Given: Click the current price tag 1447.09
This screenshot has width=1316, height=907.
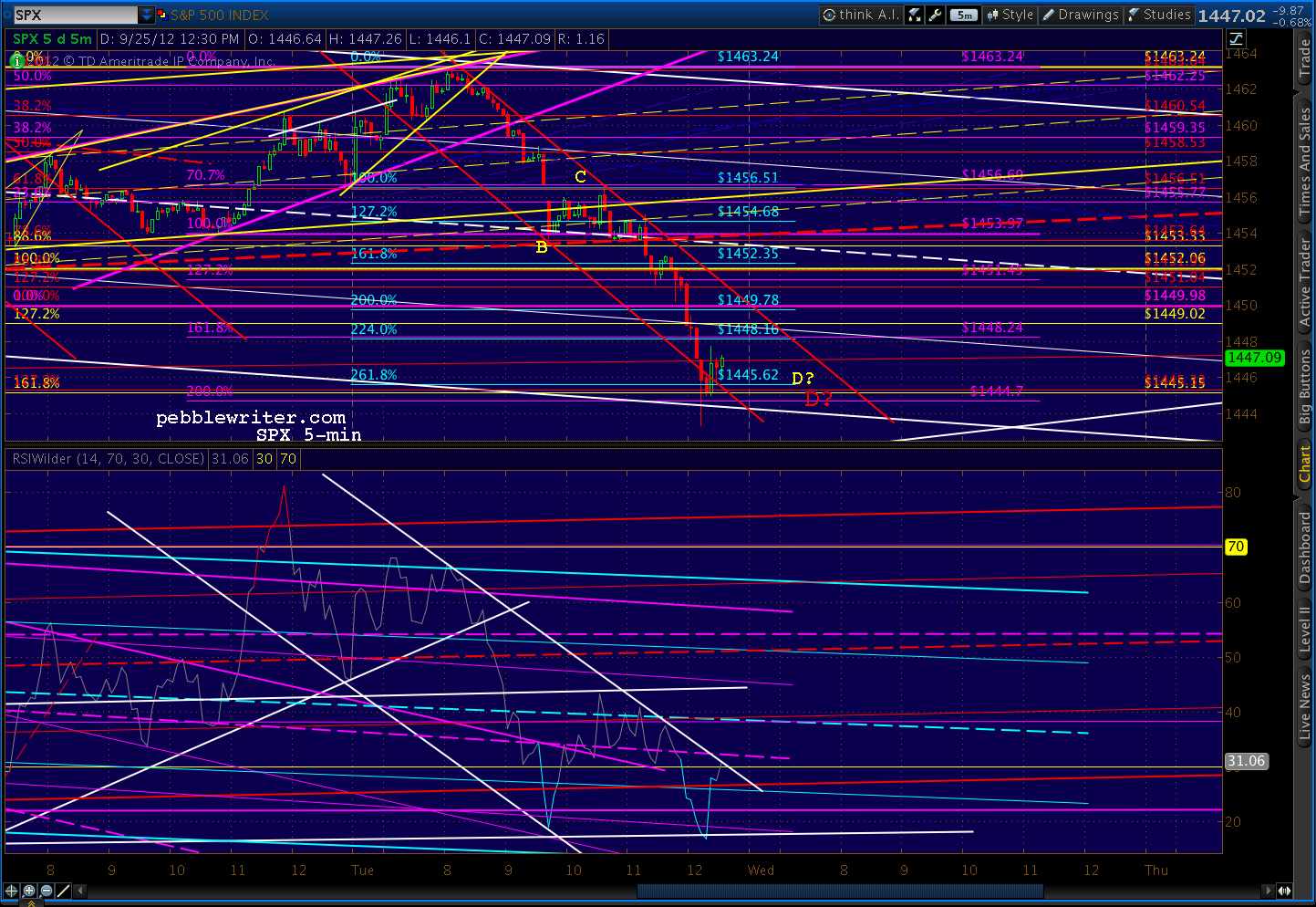Looking at the screenshot, I should click(1253, 359).
